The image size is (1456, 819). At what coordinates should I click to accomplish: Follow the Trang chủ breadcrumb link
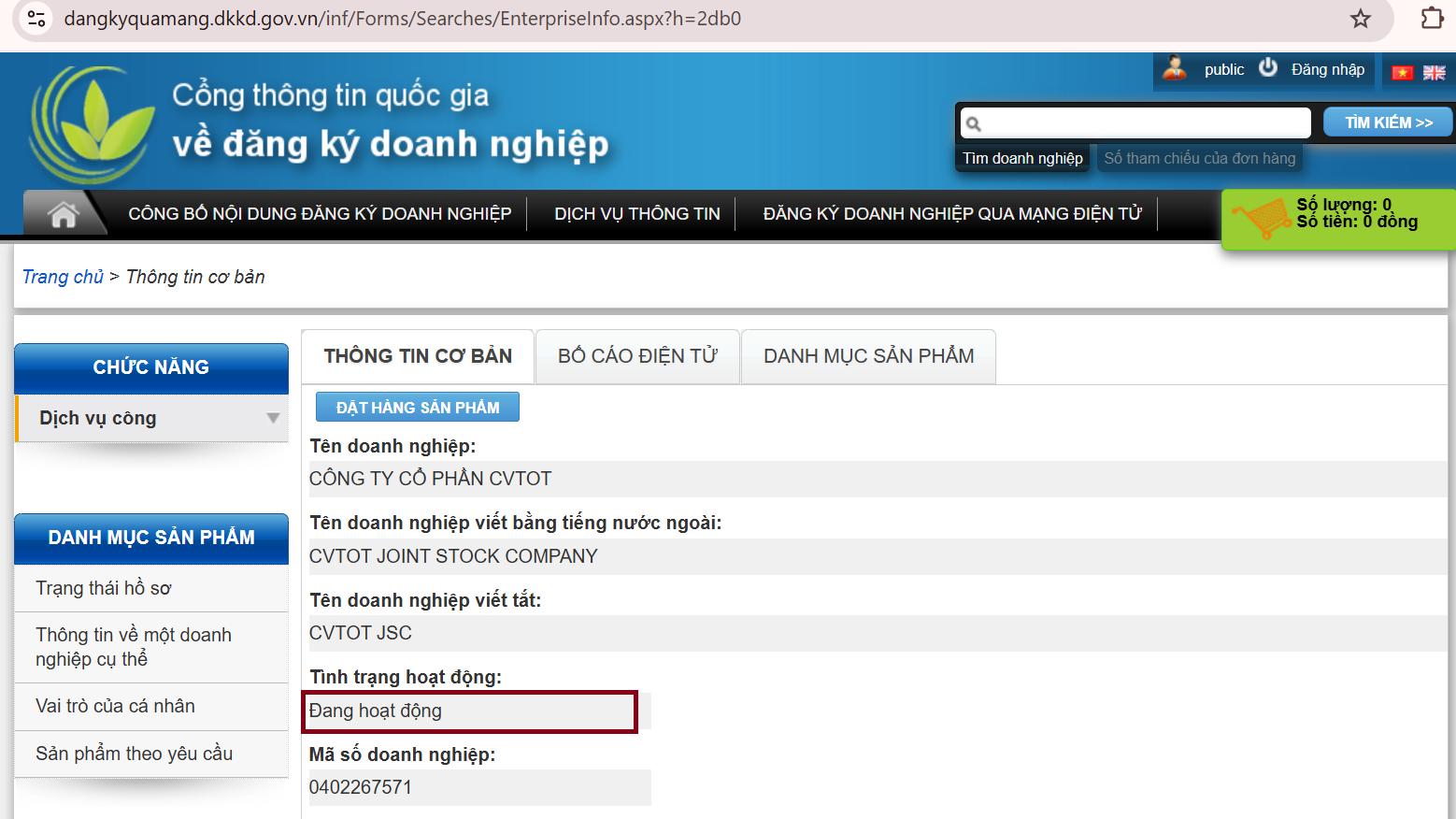tap(63, 277)
